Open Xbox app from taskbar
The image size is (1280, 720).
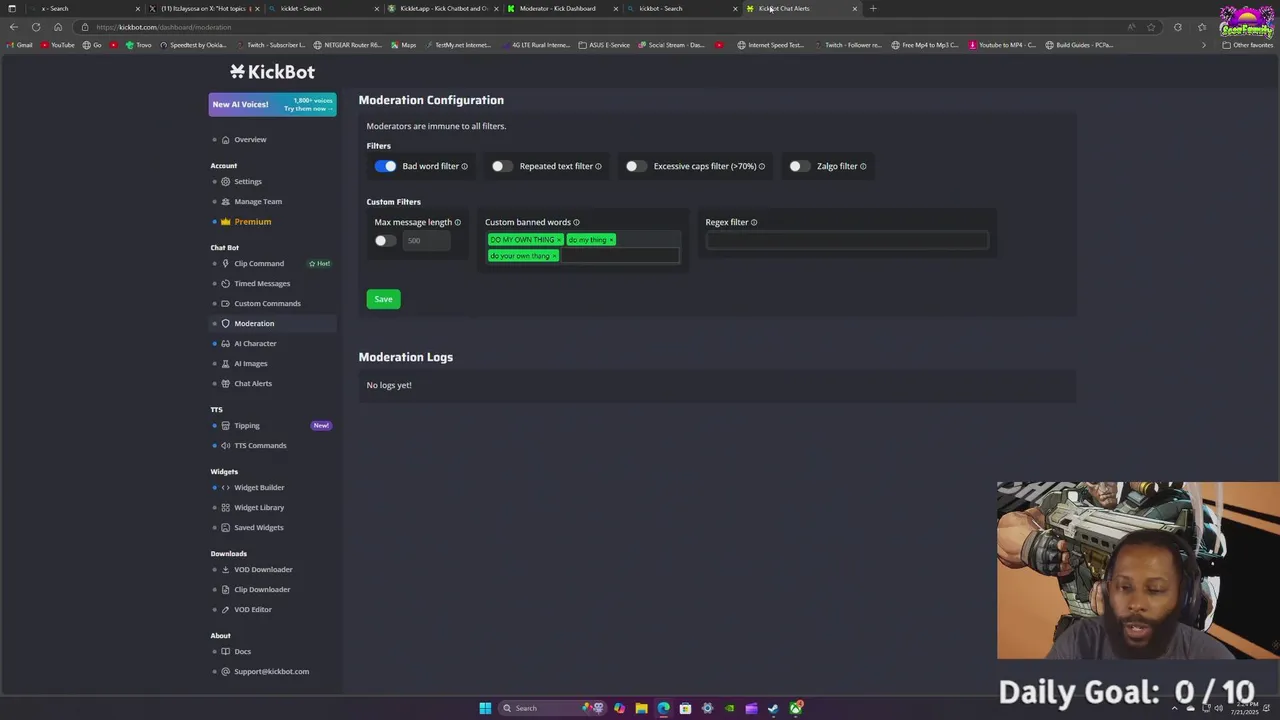point(795,708)
